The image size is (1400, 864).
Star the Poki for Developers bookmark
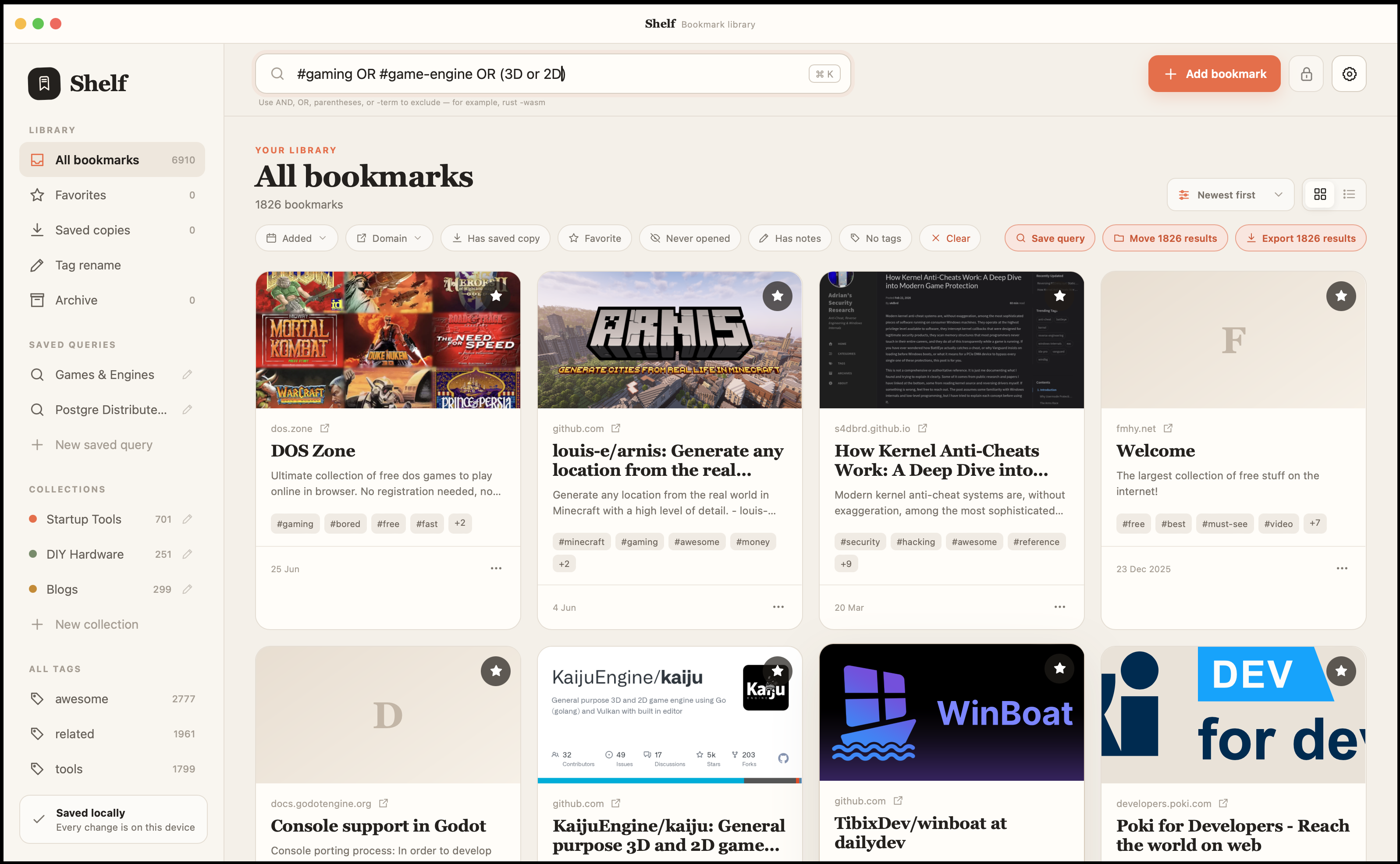click(1341, 671)
